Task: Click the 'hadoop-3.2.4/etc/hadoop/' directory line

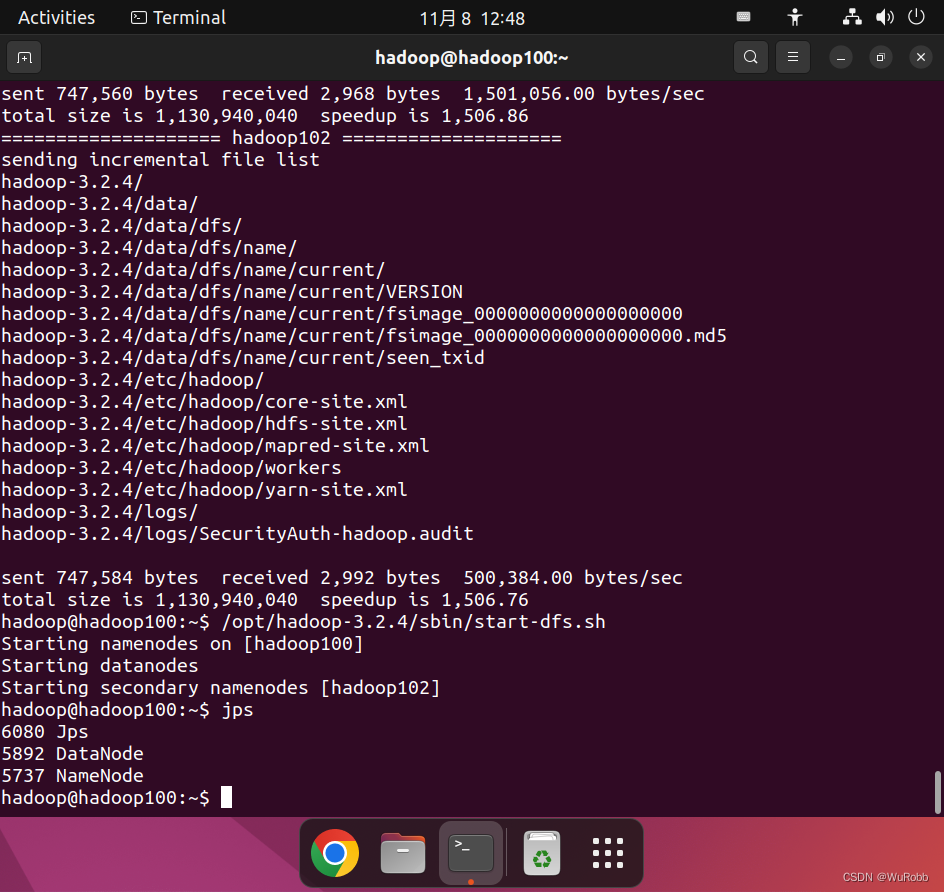Action: [132, 380]
